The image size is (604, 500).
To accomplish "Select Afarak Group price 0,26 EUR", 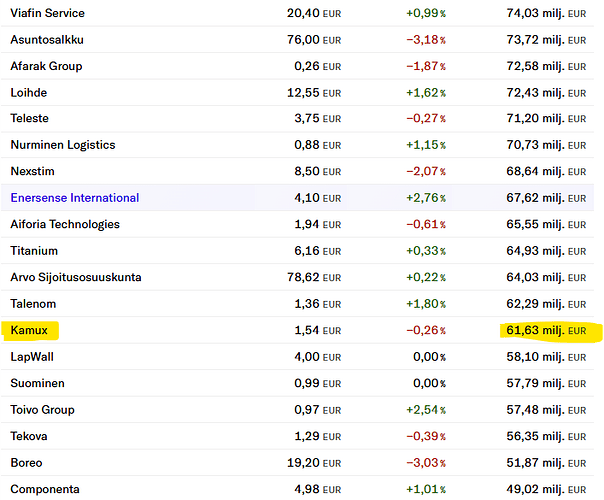I will point(318,66).
